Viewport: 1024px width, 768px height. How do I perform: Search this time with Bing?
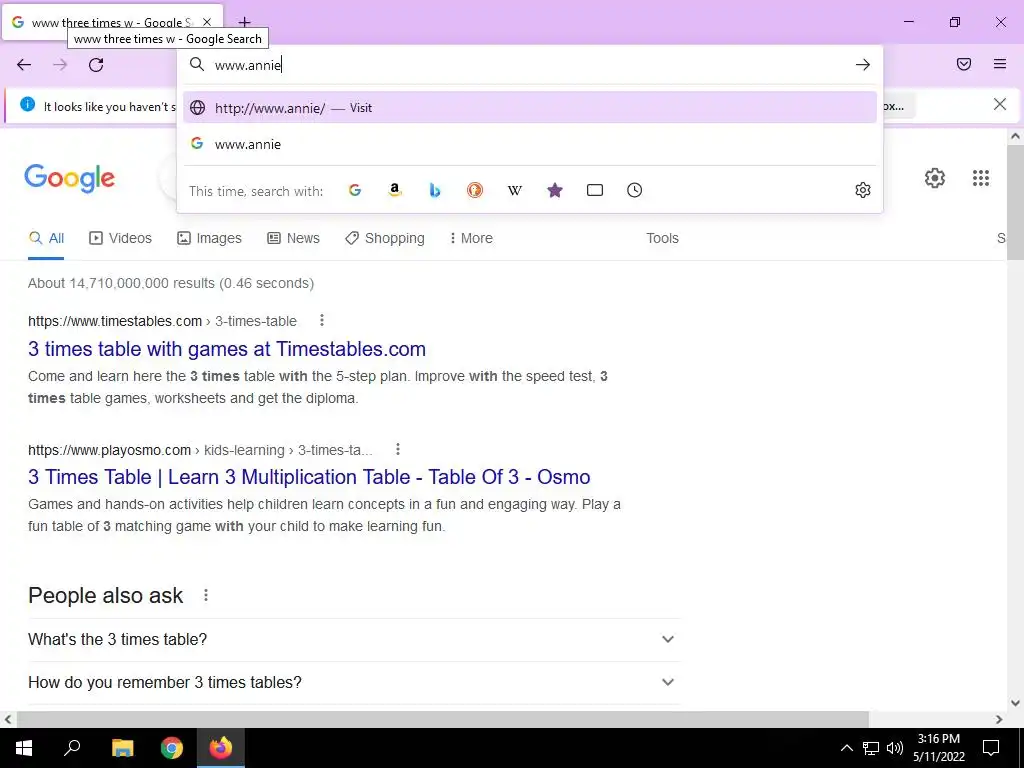point(435,190)
